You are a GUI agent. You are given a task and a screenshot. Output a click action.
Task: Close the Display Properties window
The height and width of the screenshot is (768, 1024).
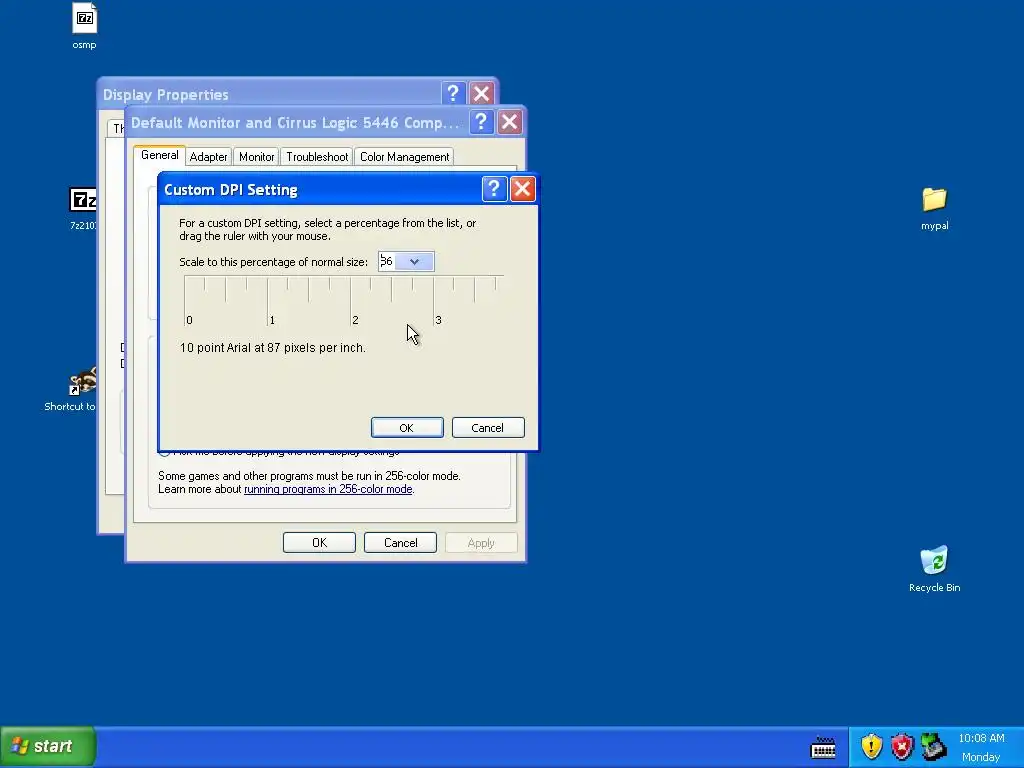(x=482, y=93)
